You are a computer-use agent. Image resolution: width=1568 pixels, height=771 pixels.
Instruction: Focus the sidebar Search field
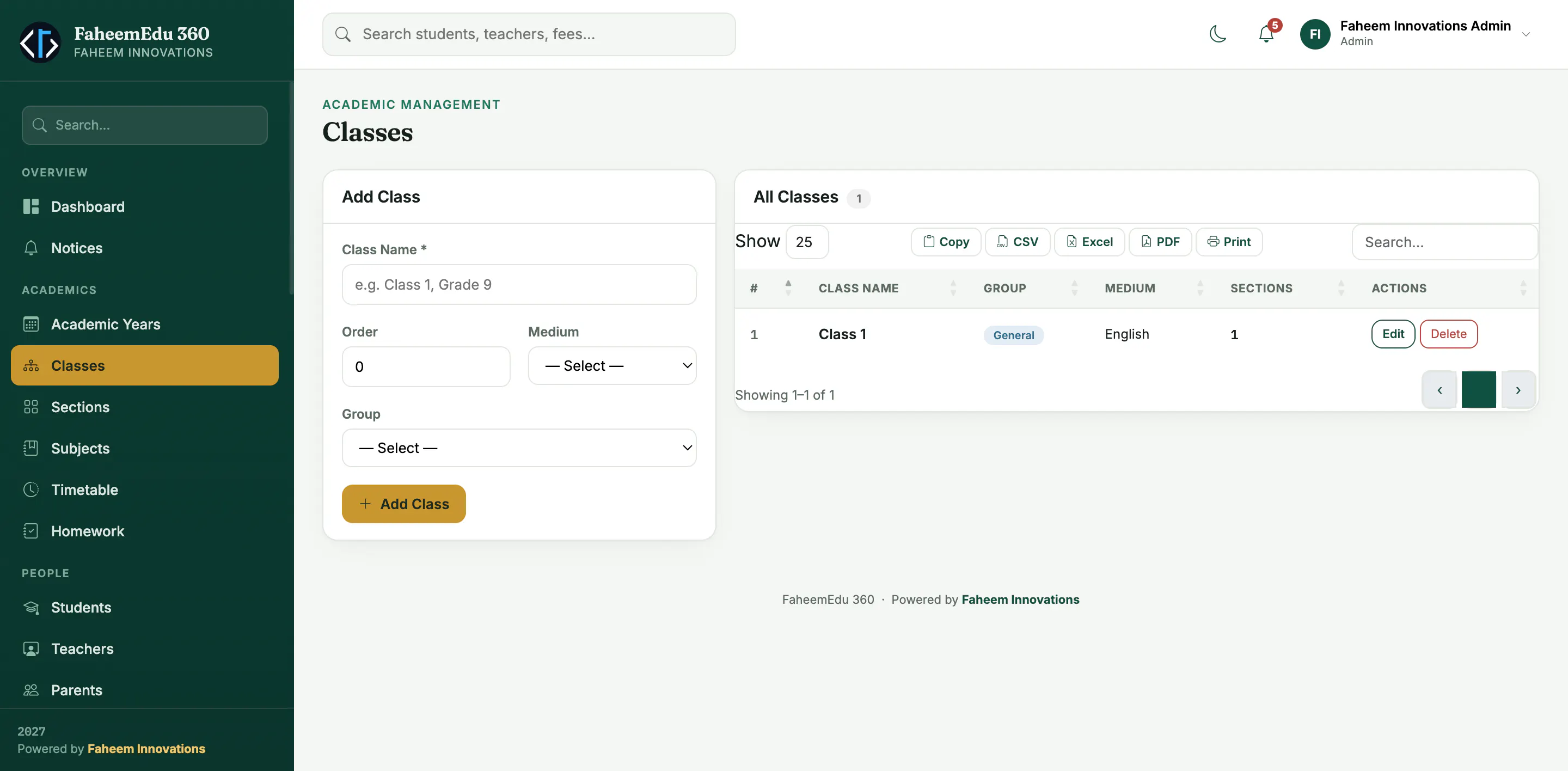pos(145,125)
